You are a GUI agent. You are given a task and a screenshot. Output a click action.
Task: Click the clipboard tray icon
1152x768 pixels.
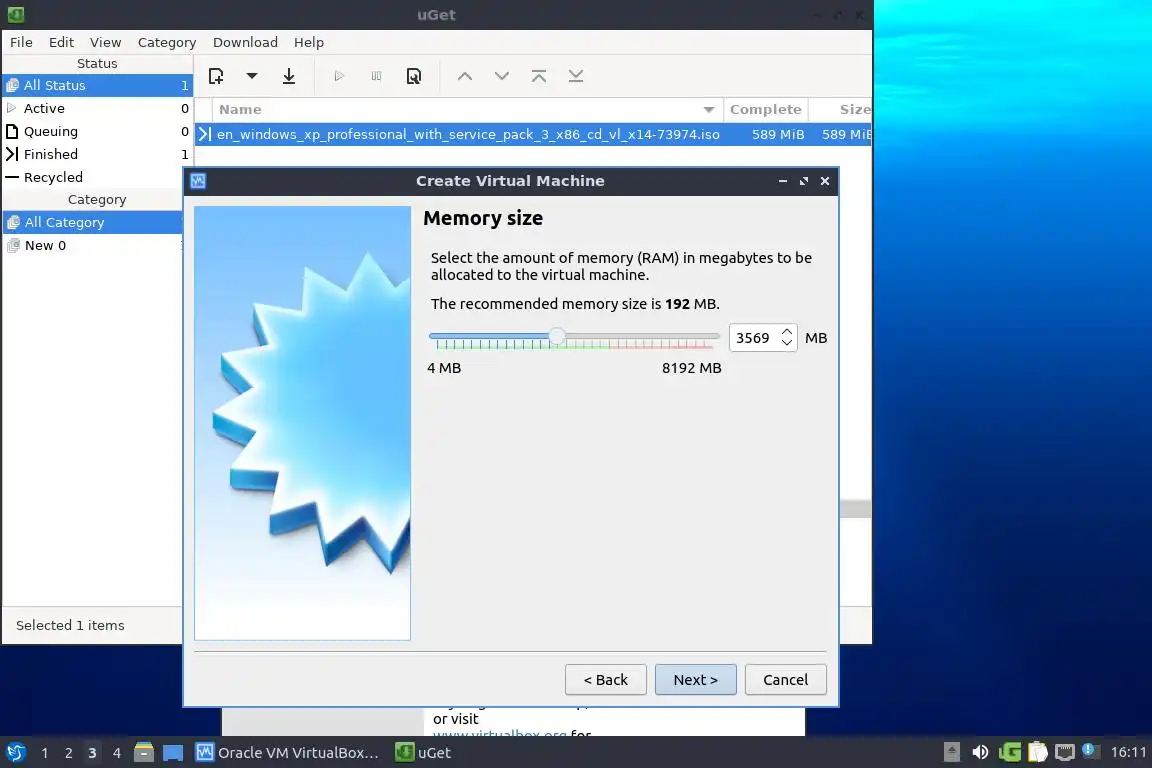pos(1037,752)
